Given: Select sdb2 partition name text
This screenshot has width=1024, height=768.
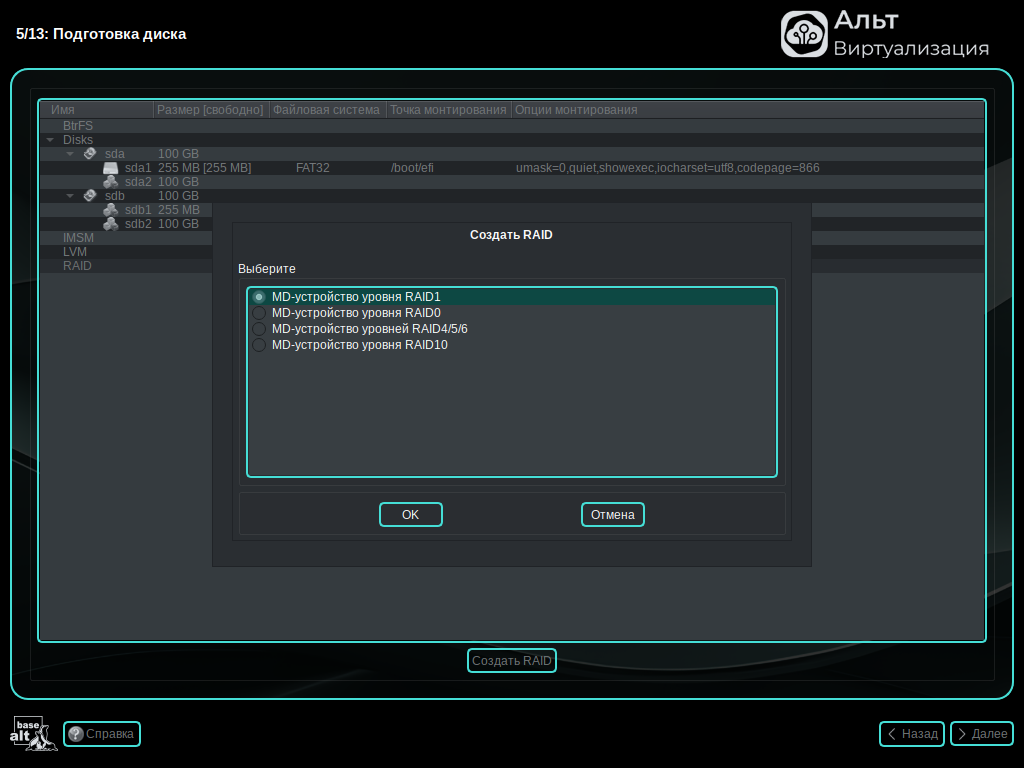Looking at the screenshot, I should click(x=138, y=223).
